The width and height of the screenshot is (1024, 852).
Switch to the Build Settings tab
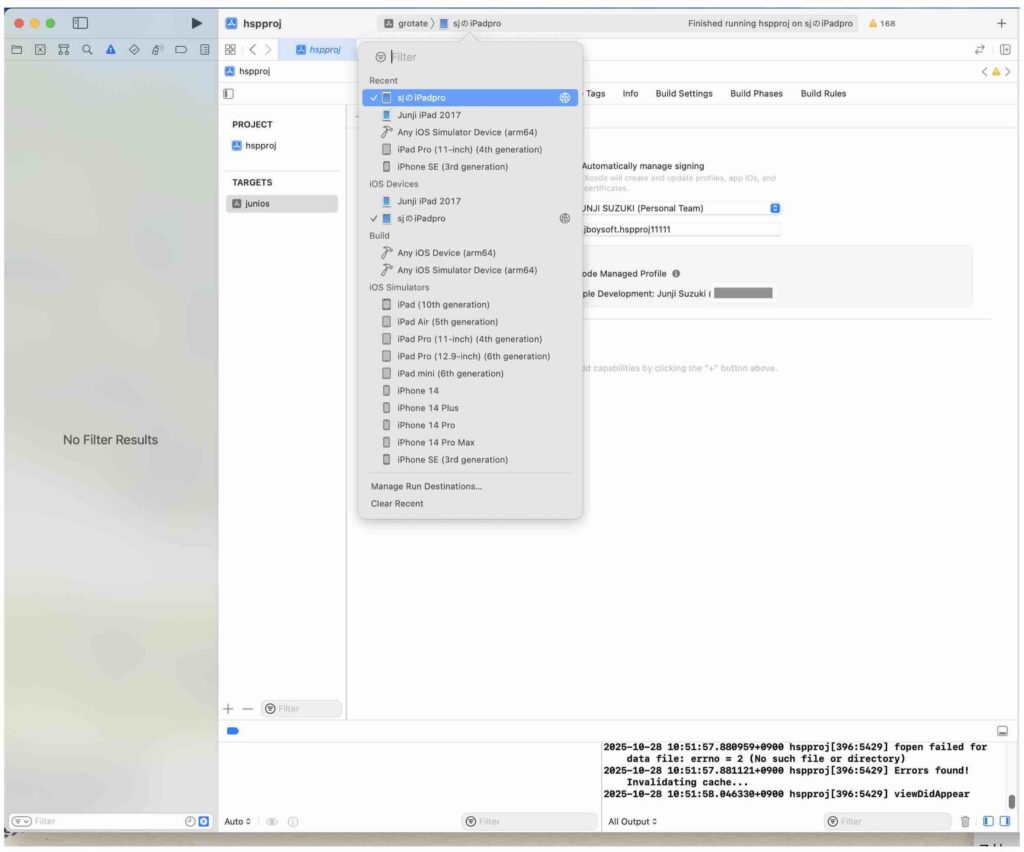pyautogui.click(x=684, y=94)
